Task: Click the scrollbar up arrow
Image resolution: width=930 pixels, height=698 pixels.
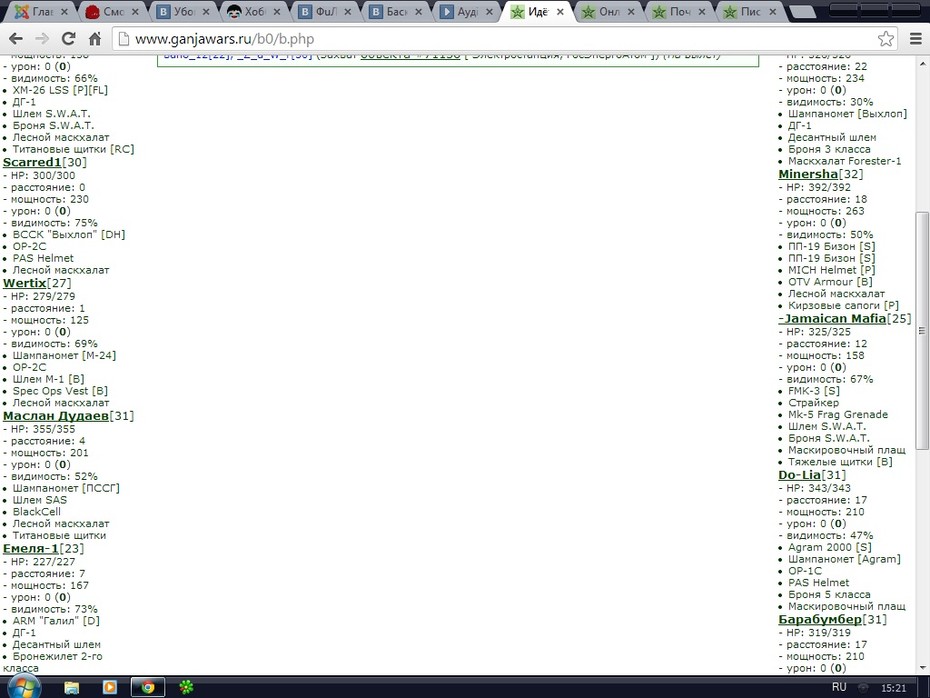Action: pyautogui.click(x=922, y=63)
